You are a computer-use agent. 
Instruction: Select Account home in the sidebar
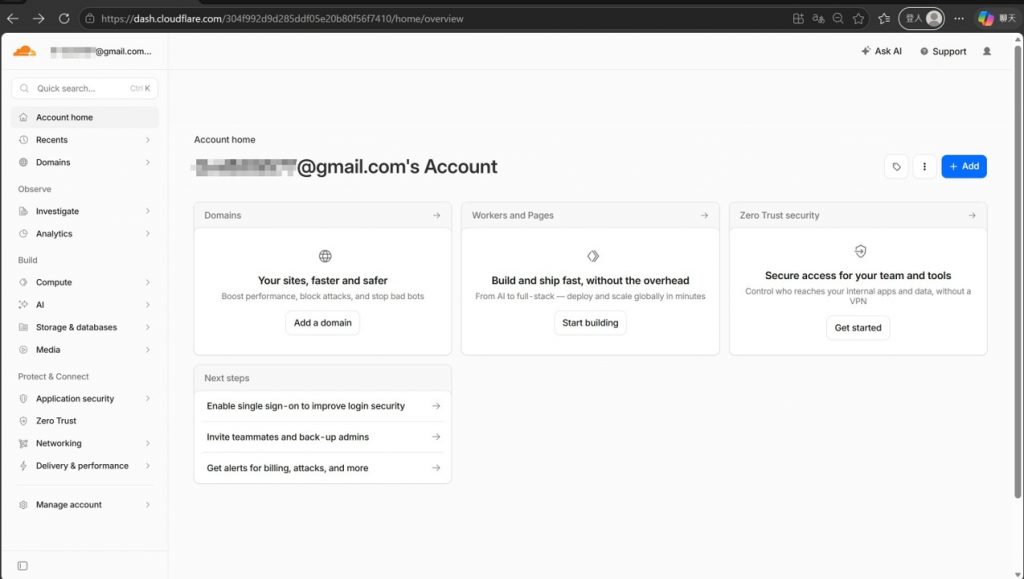coord(84,117)
